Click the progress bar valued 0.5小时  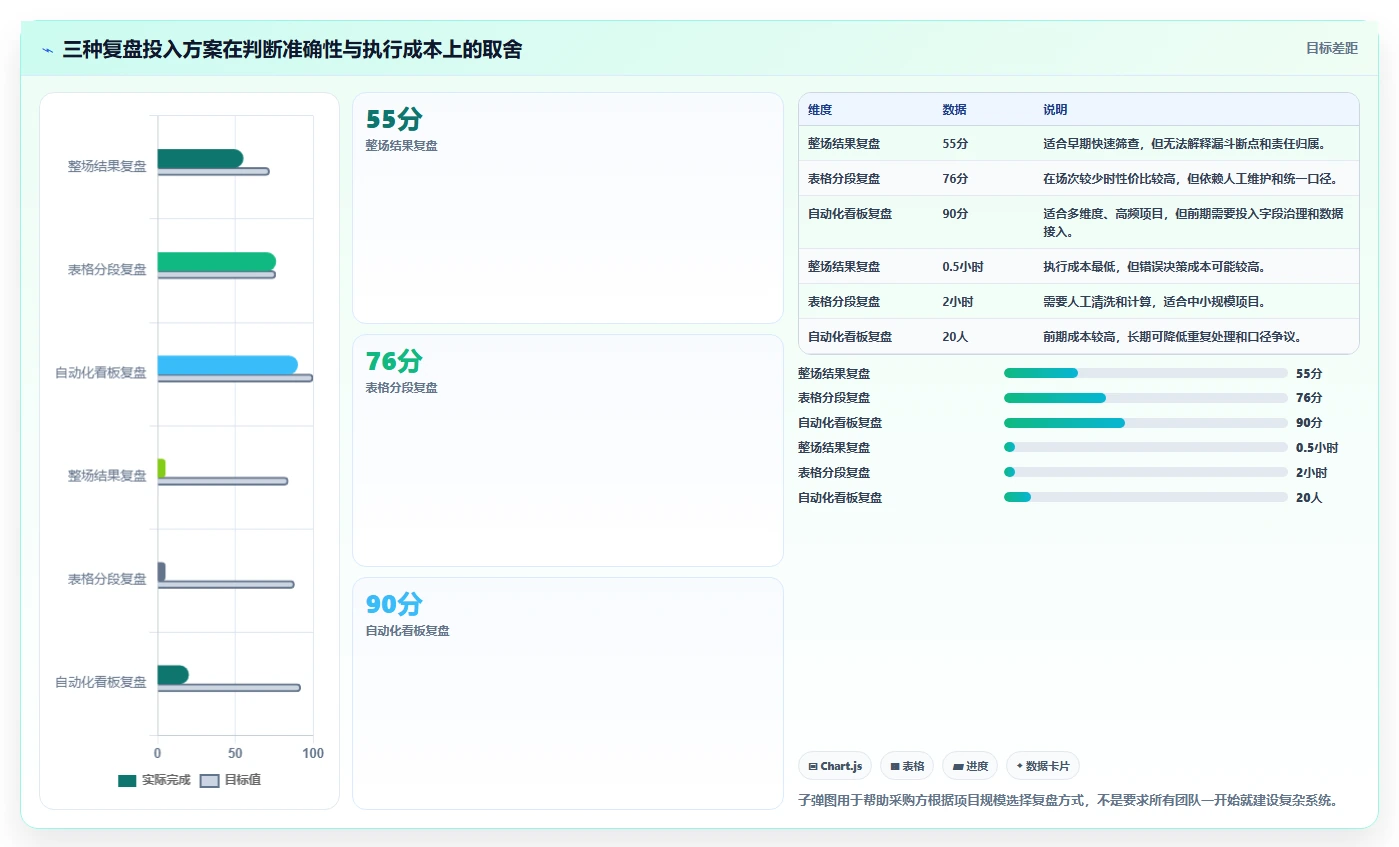tap(1145, 447)
